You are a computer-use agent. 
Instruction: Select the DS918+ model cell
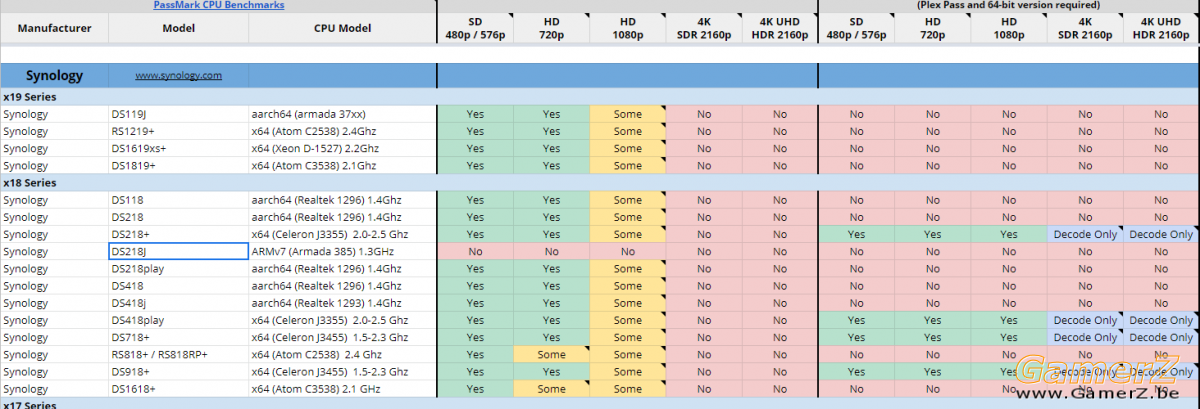(x=178, y=371)
